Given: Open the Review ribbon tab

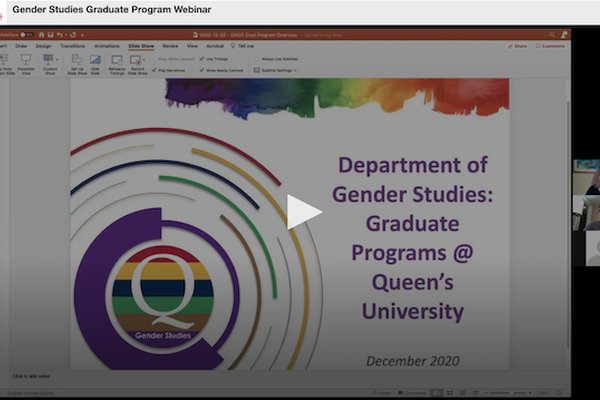Looking at the screenshot, I should [170, 46].
